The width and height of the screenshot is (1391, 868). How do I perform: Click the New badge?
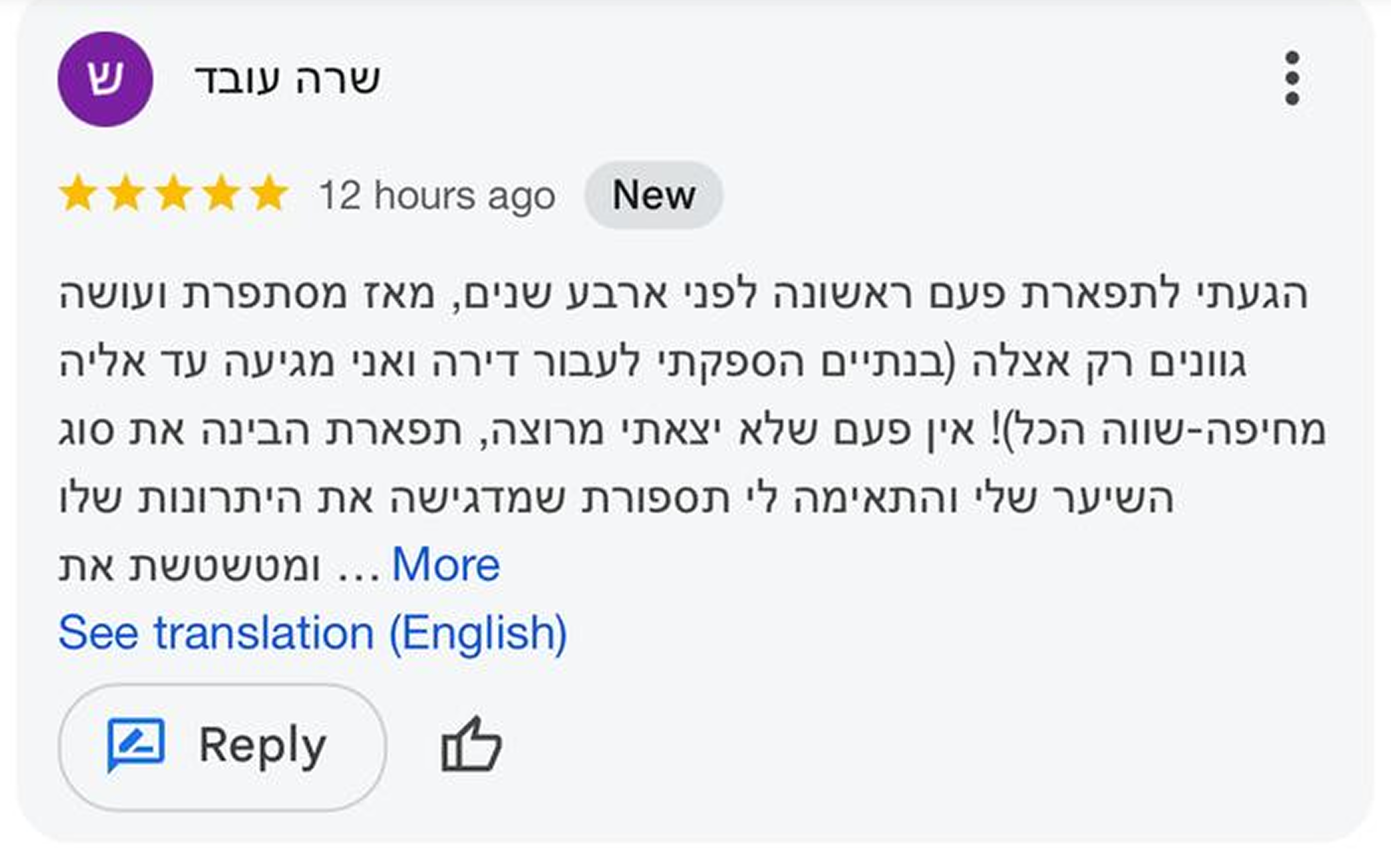coord(654,195)
